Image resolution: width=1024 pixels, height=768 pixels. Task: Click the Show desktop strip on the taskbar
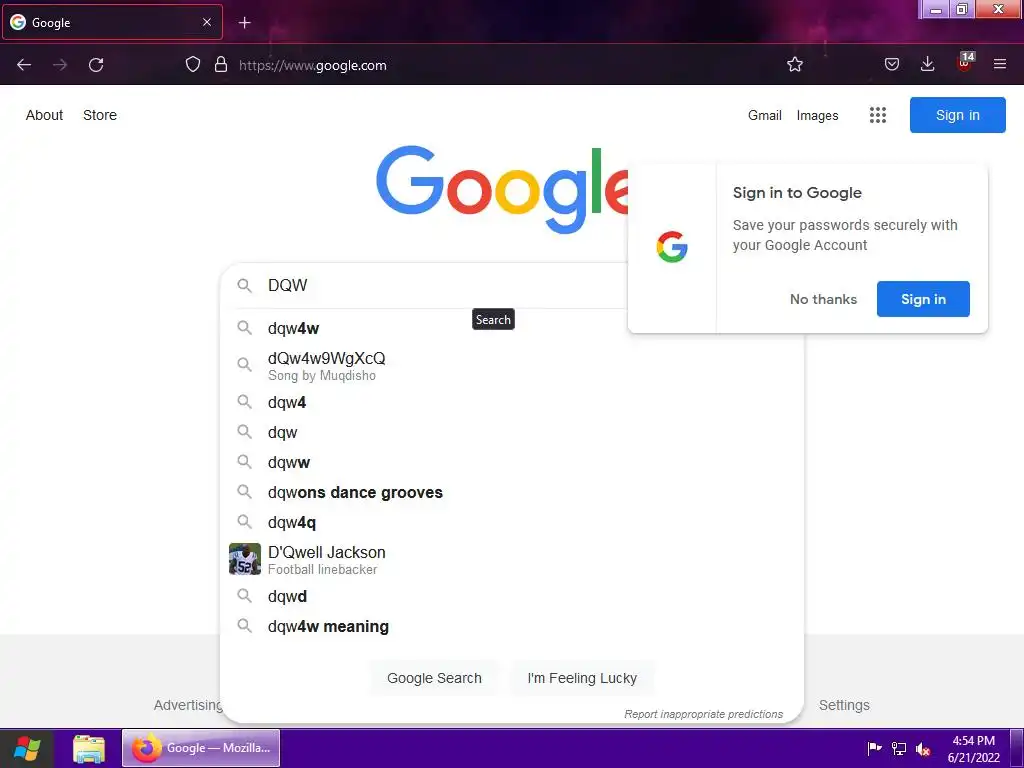point(1017,748)
